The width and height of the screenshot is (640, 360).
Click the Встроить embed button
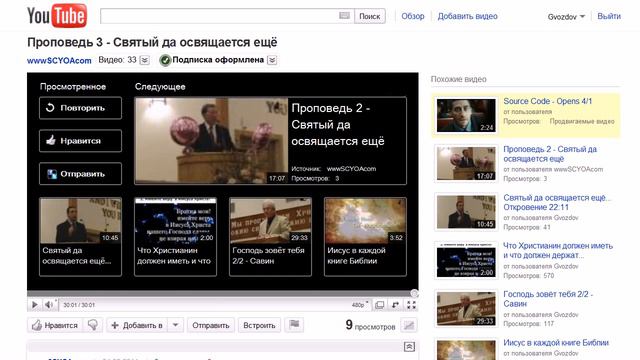(259, 325)
